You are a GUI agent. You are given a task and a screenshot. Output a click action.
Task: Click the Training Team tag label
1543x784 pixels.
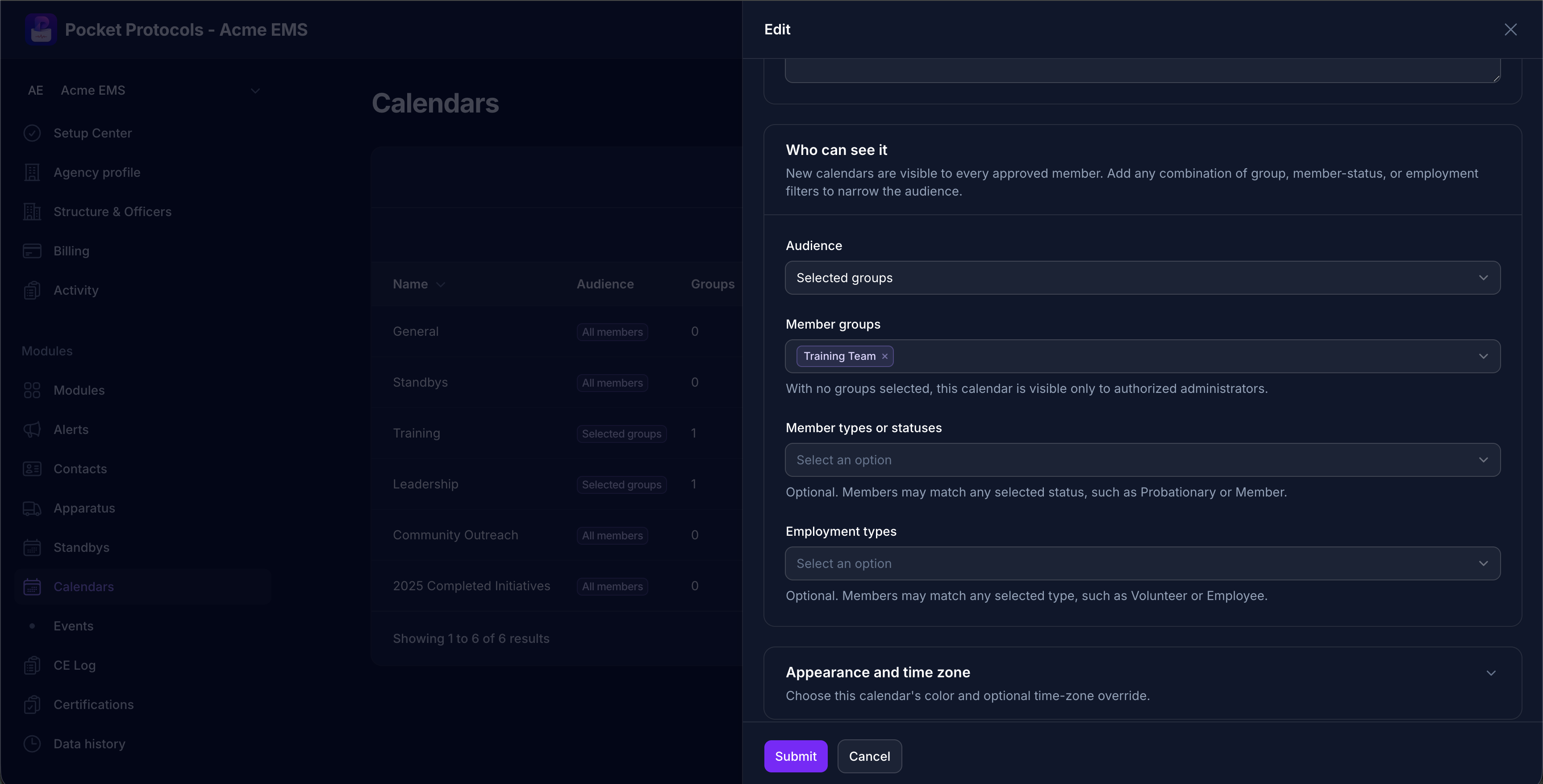[839, 356]
